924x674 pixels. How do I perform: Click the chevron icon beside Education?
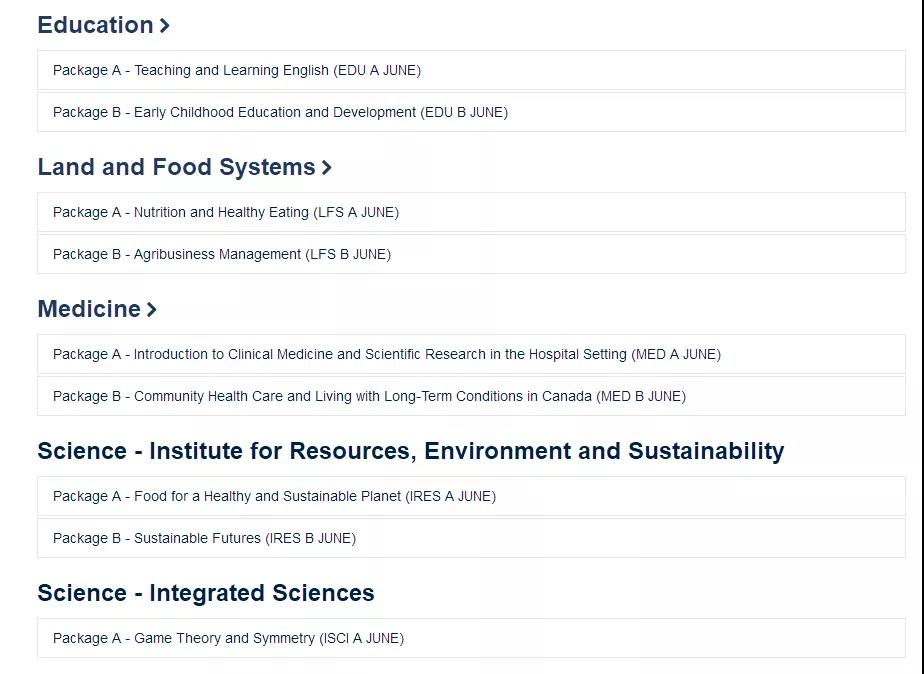[x=165, y=25]
